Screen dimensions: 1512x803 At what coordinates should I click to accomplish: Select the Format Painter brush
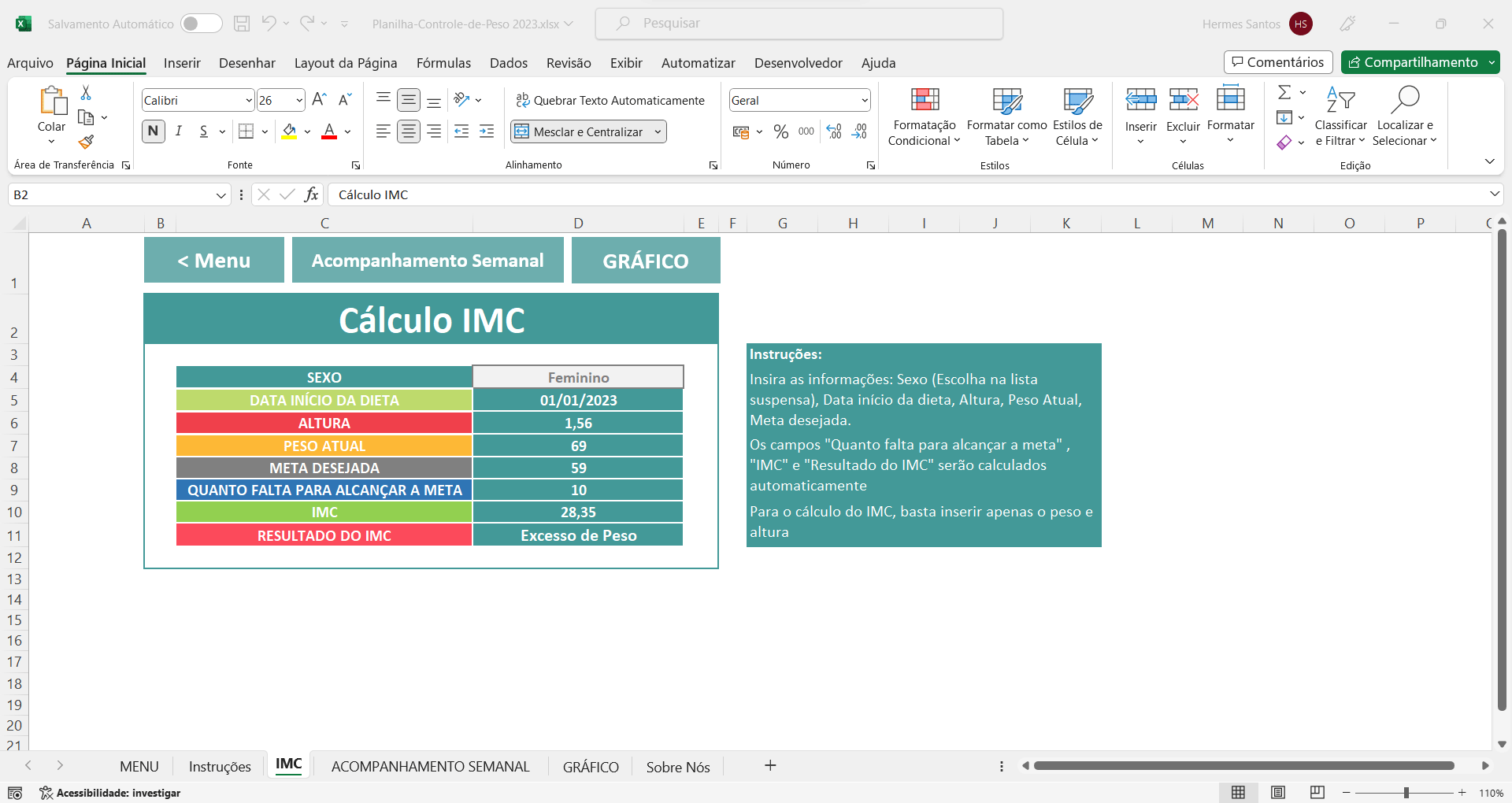[x=86, y=142]
